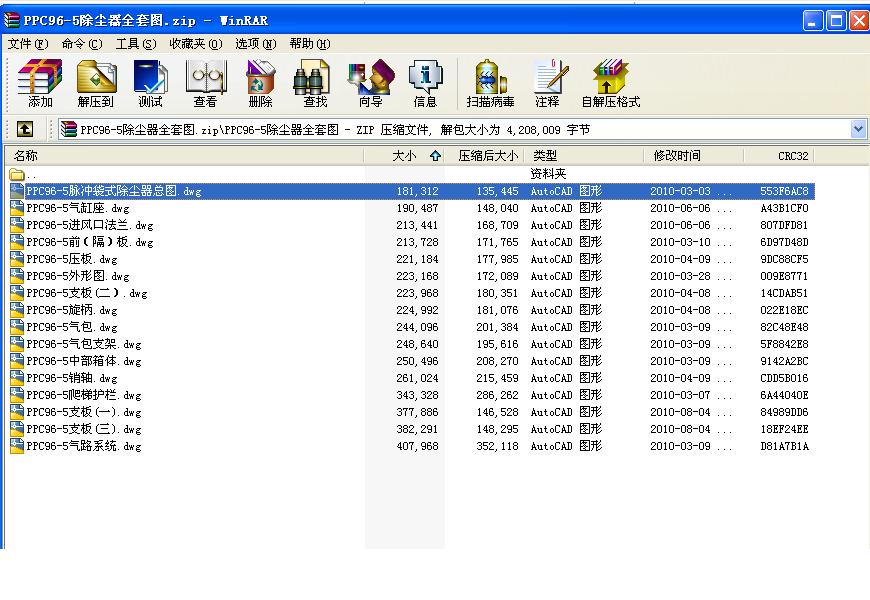Select file PPC96-5支板(三).dwg
Image resolution: width=870 pixels, height=600 pixels.
[84, 429]
